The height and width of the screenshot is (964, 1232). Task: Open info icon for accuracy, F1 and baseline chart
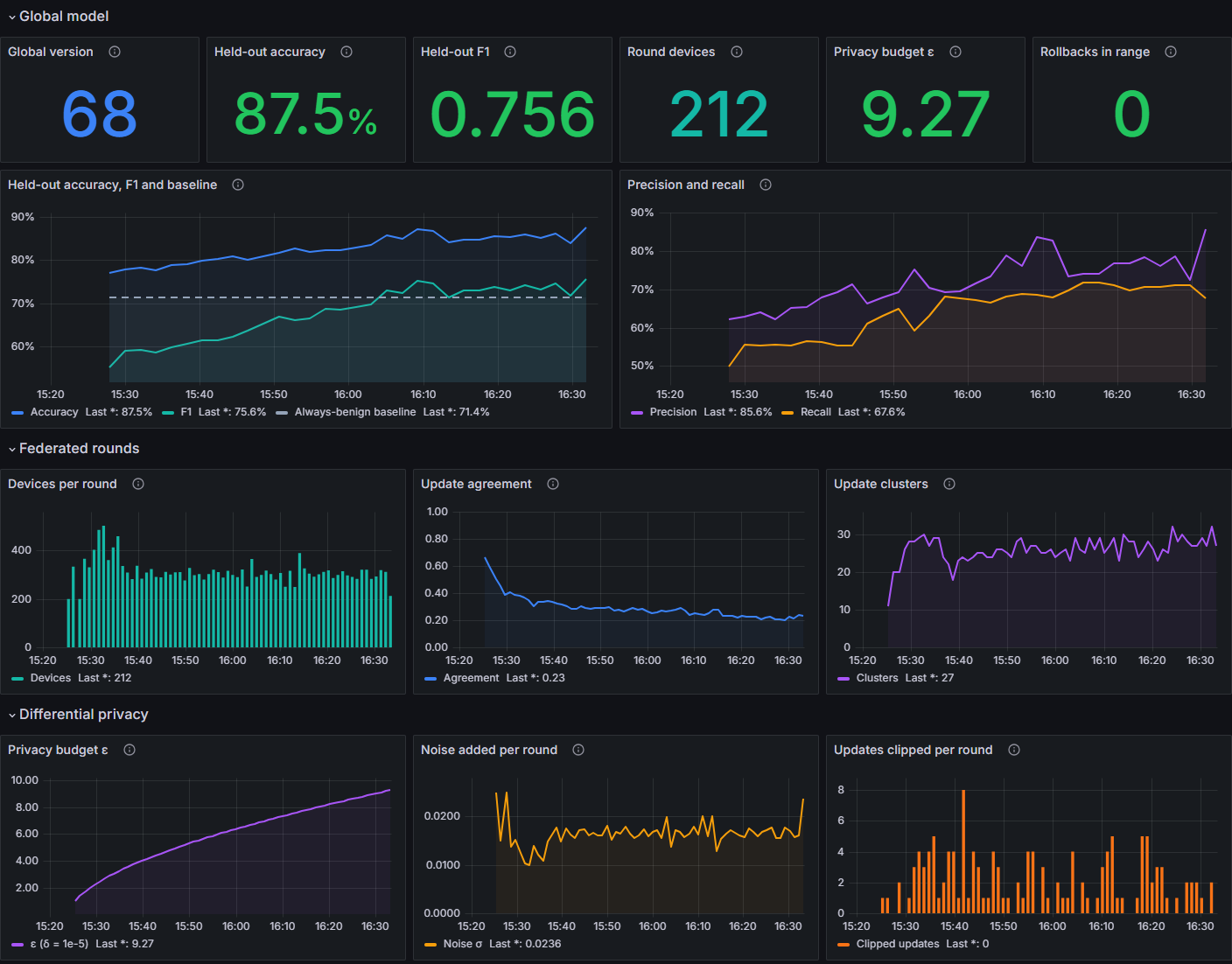[238, 185]
